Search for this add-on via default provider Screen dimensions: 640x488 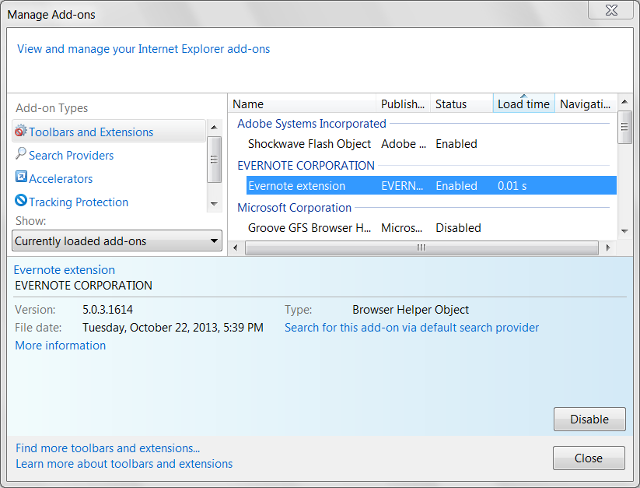click(411, 328)
